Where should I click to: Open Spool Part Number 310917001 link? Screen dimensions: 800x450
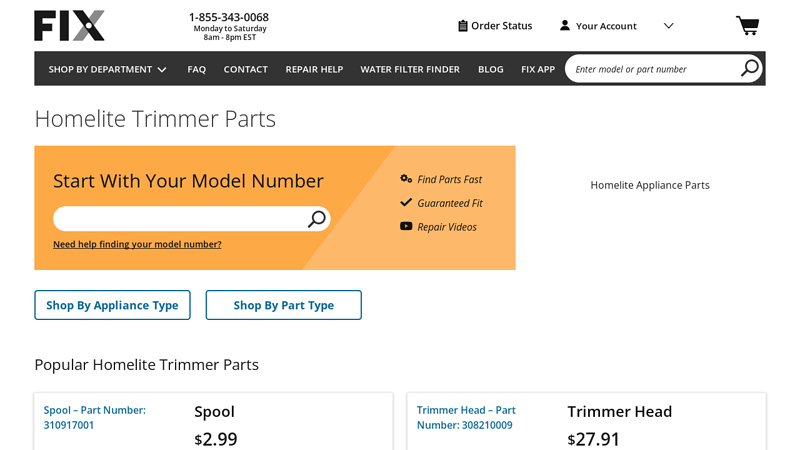[x=94, y=417]
